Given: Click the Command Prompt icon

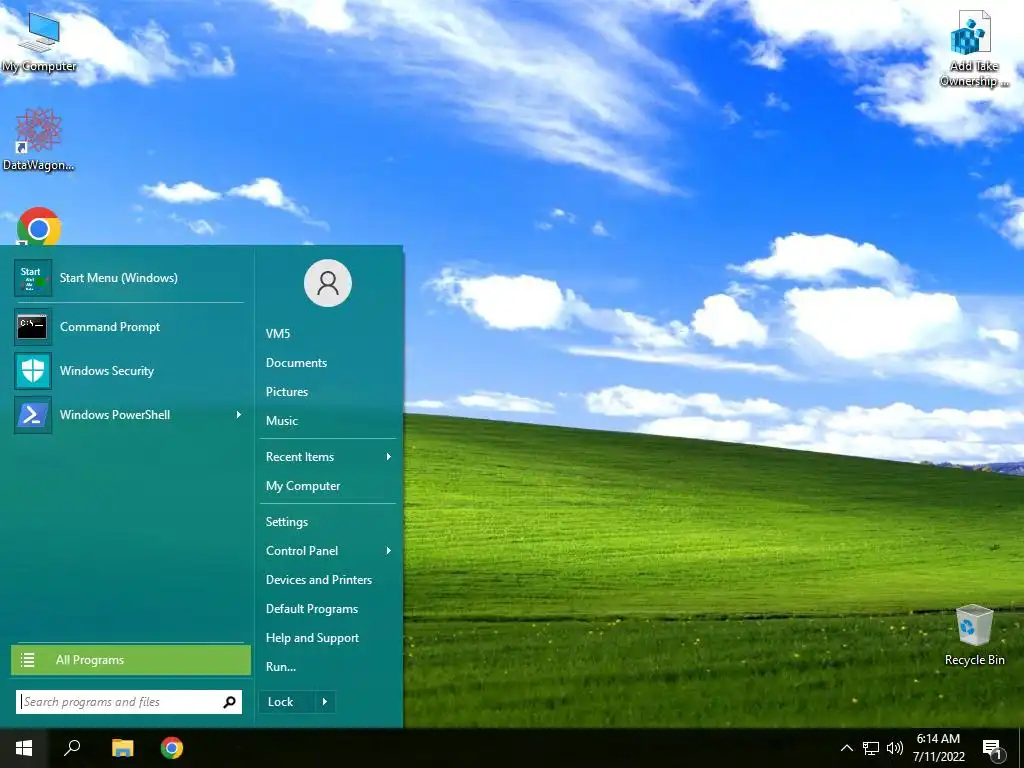Looking at the screenshot, I should (x=33, y=327).
